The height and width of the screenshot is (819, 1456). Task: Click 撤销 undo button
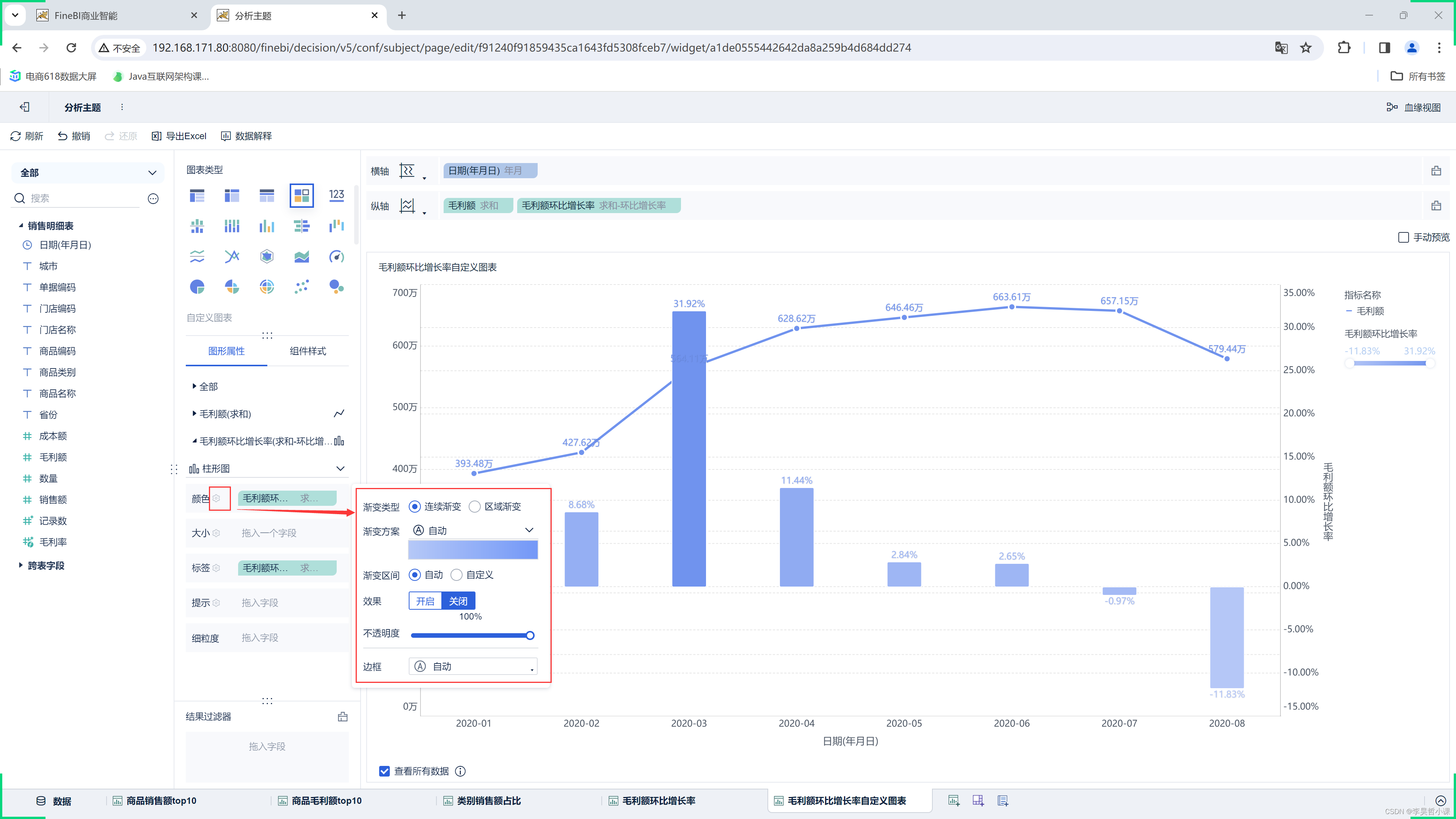[x=74, y=136]
